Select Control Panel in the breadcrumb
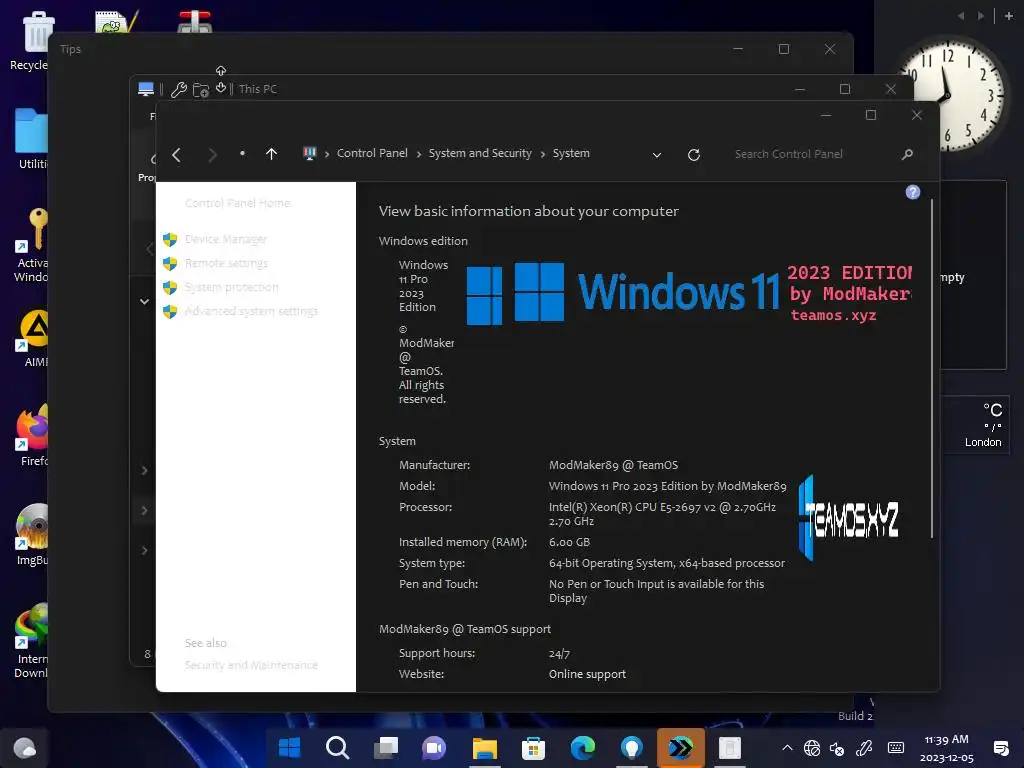Screen dimensions: 1024x768 372,153
